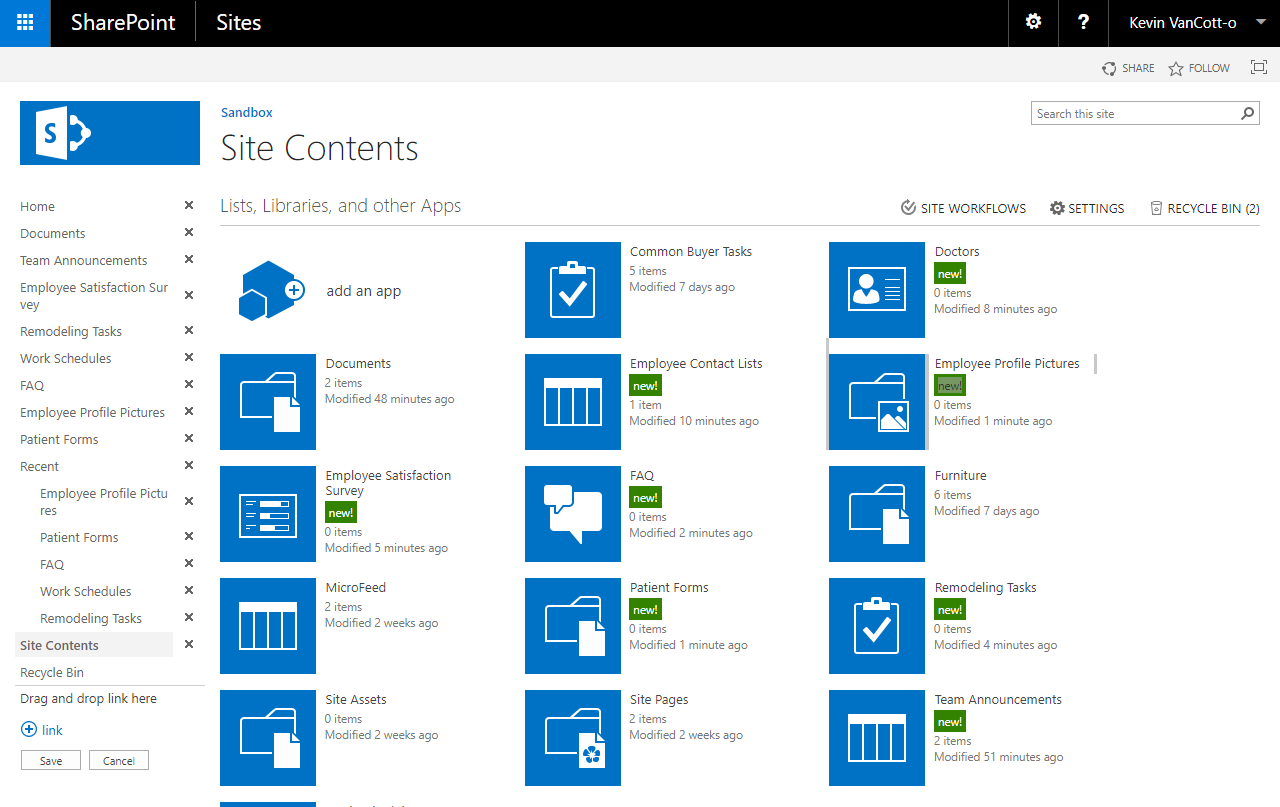The width and height of the screenshot is (1280, 807).
Task: Click the add an app tile
Action: [320, 291]
